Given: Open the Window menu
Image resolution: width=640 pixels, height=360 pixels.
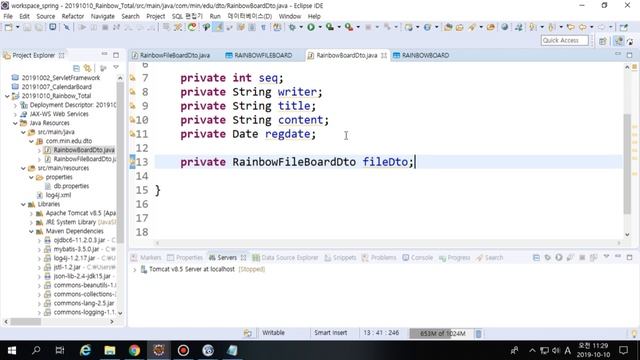Looking at the screenshot, I should pos(289,16).
